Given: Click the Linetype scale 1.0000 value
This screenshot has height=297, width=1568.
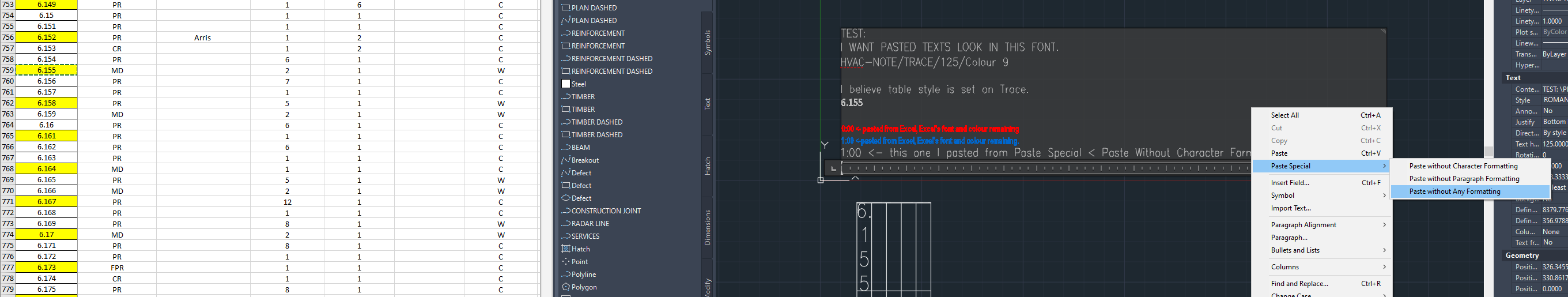Looking at the screenshot, I should [x=1555, y=21].
